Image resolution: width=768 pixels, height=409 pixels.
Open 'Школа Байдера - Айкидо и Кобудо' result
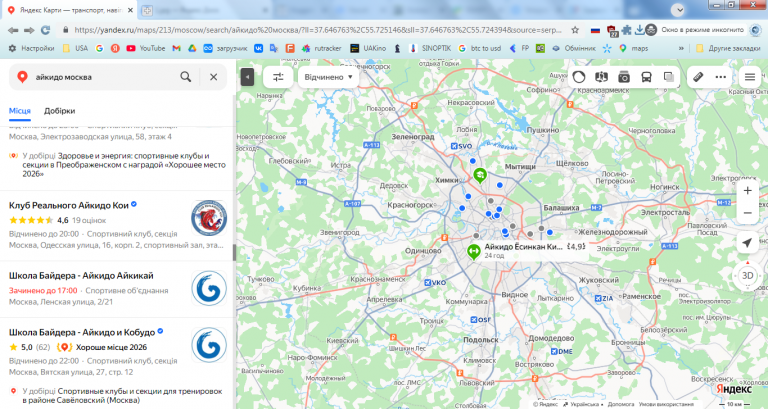tap(82, 332)
